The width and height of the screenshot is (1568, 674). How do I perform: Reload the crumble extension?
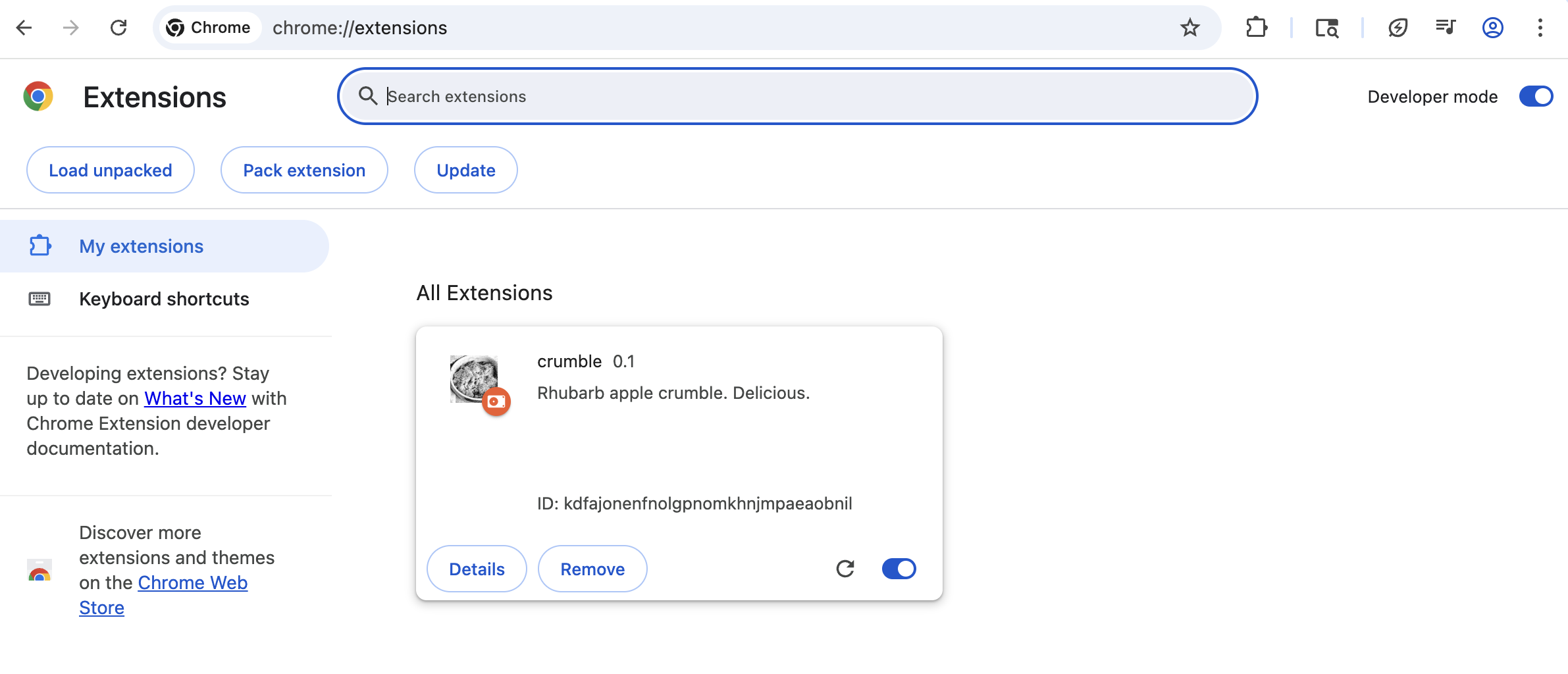pos(845,569)
